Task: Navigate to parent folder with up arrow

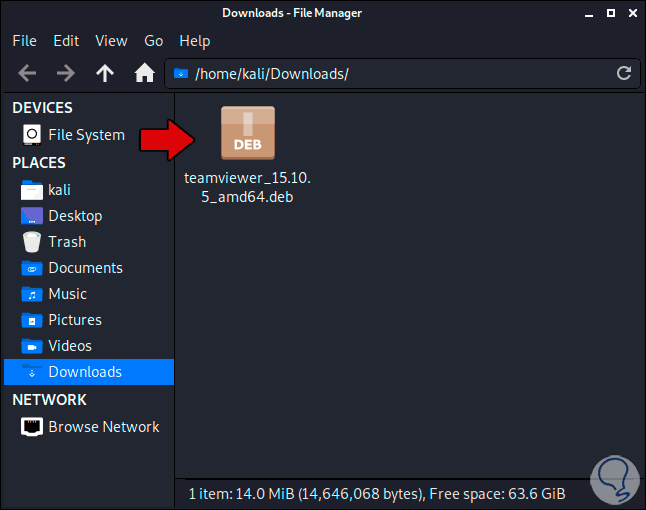Action: (x=105, y=74)
